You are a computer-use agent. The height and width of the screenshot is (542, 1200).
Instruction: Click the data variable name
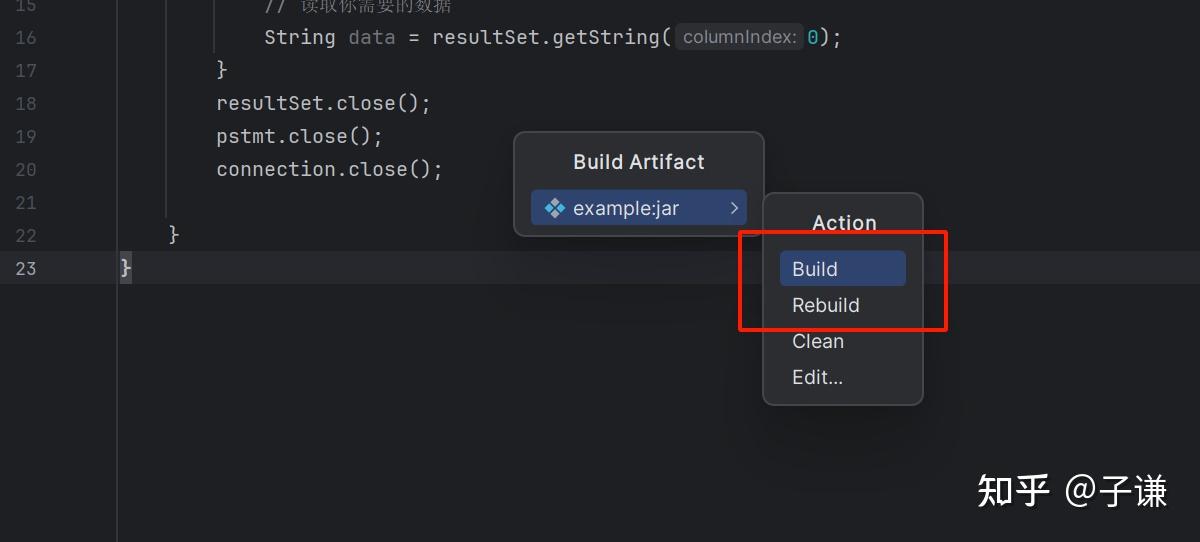372,37
